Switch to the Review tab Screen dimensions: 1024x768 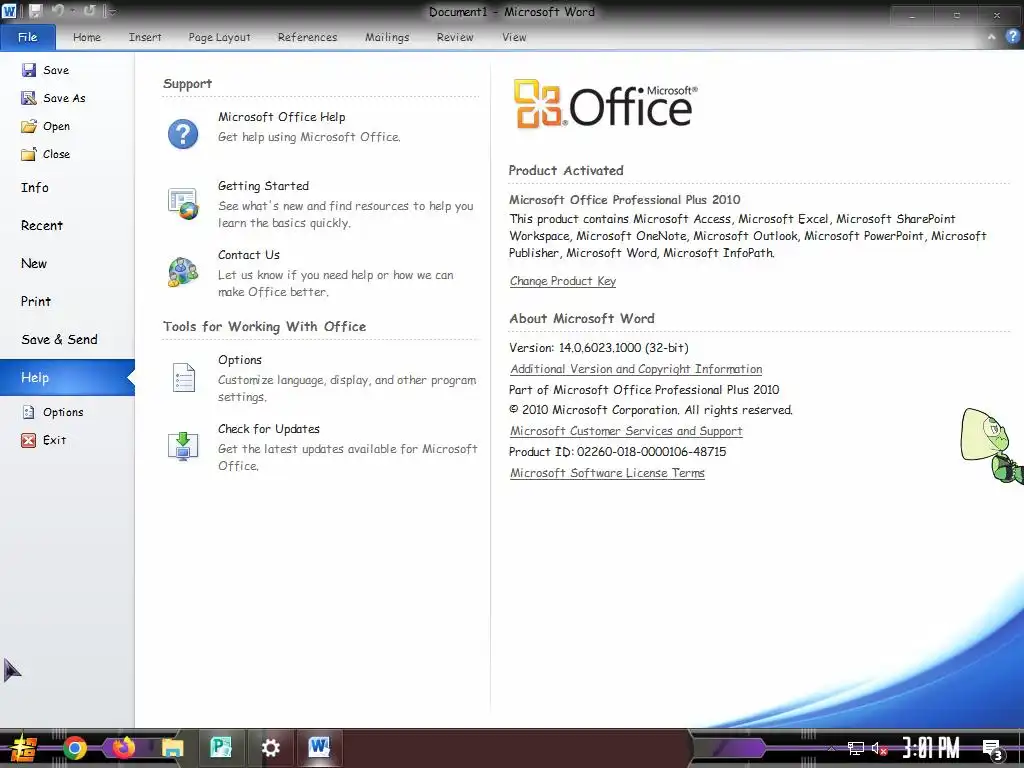[455, 37]
